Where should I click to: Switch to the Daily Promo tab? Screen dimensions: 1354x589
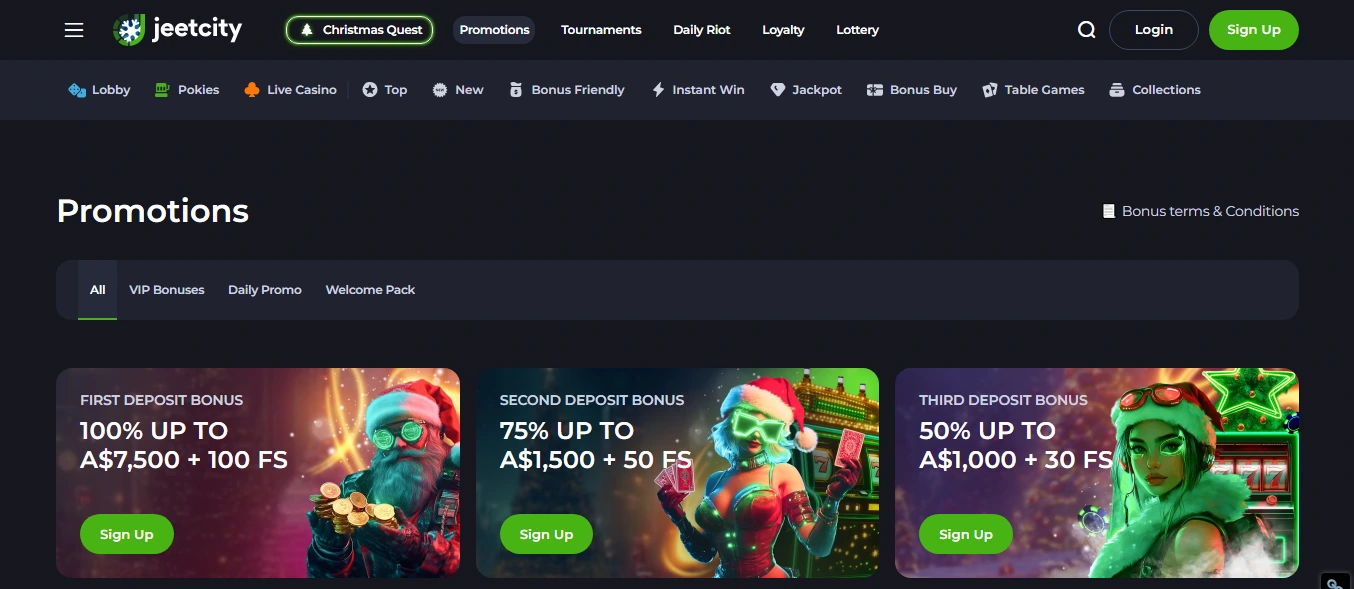[x=265, y=290]
